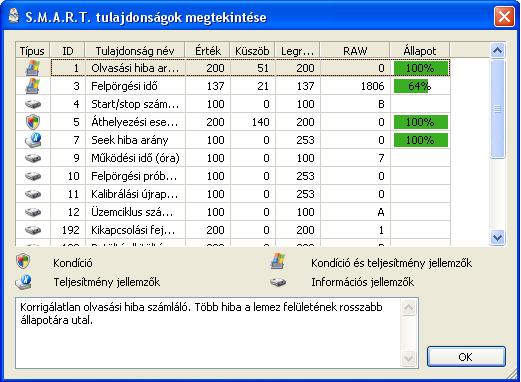Click the 'Kondíció' legend label

coord(73,263)
